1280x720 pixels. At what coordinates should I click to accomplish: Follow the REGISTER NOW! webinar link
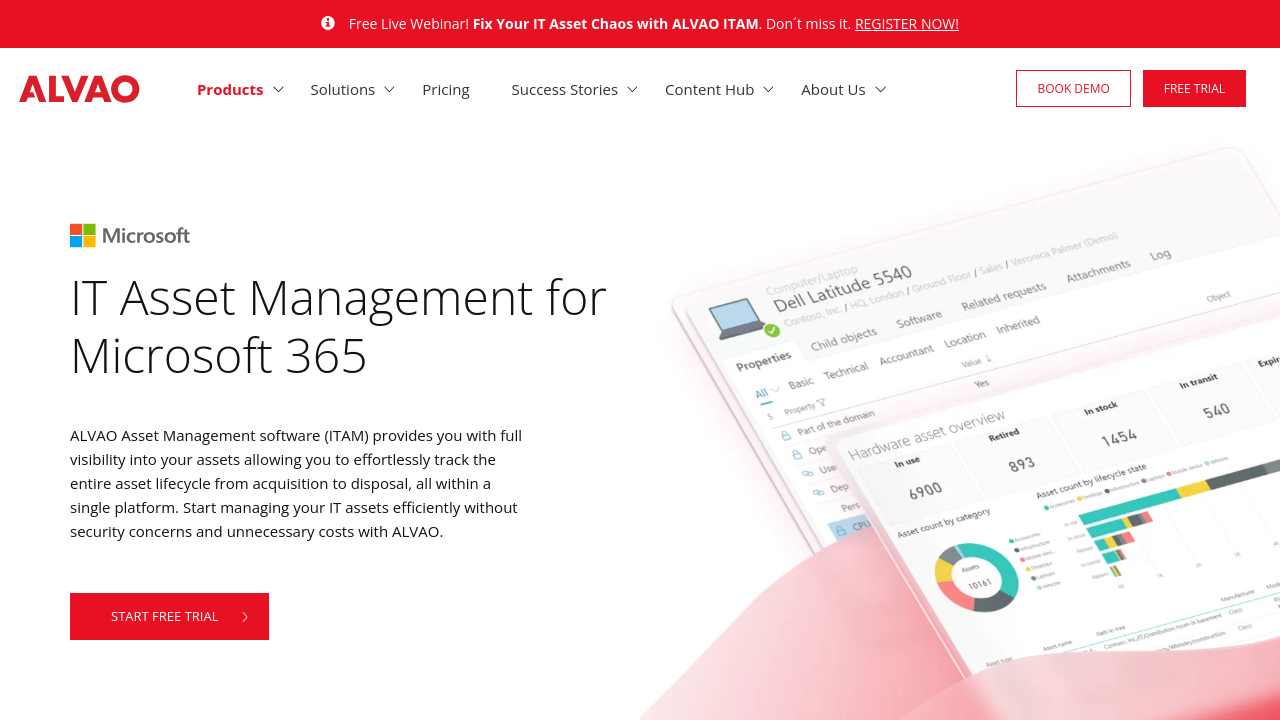(x=906, y=24)
